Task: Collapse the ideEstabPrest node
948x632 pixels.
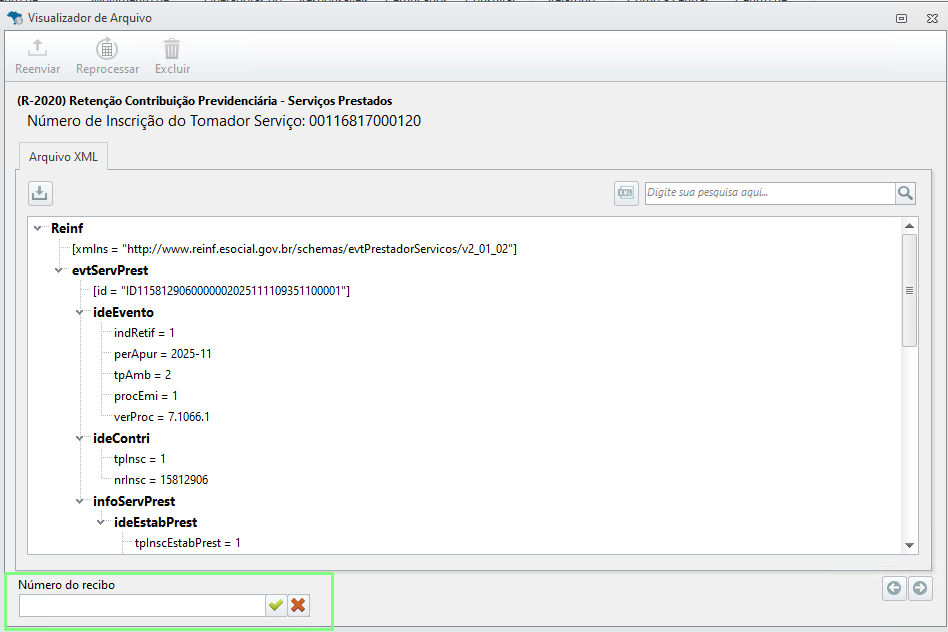Action: 101,522
